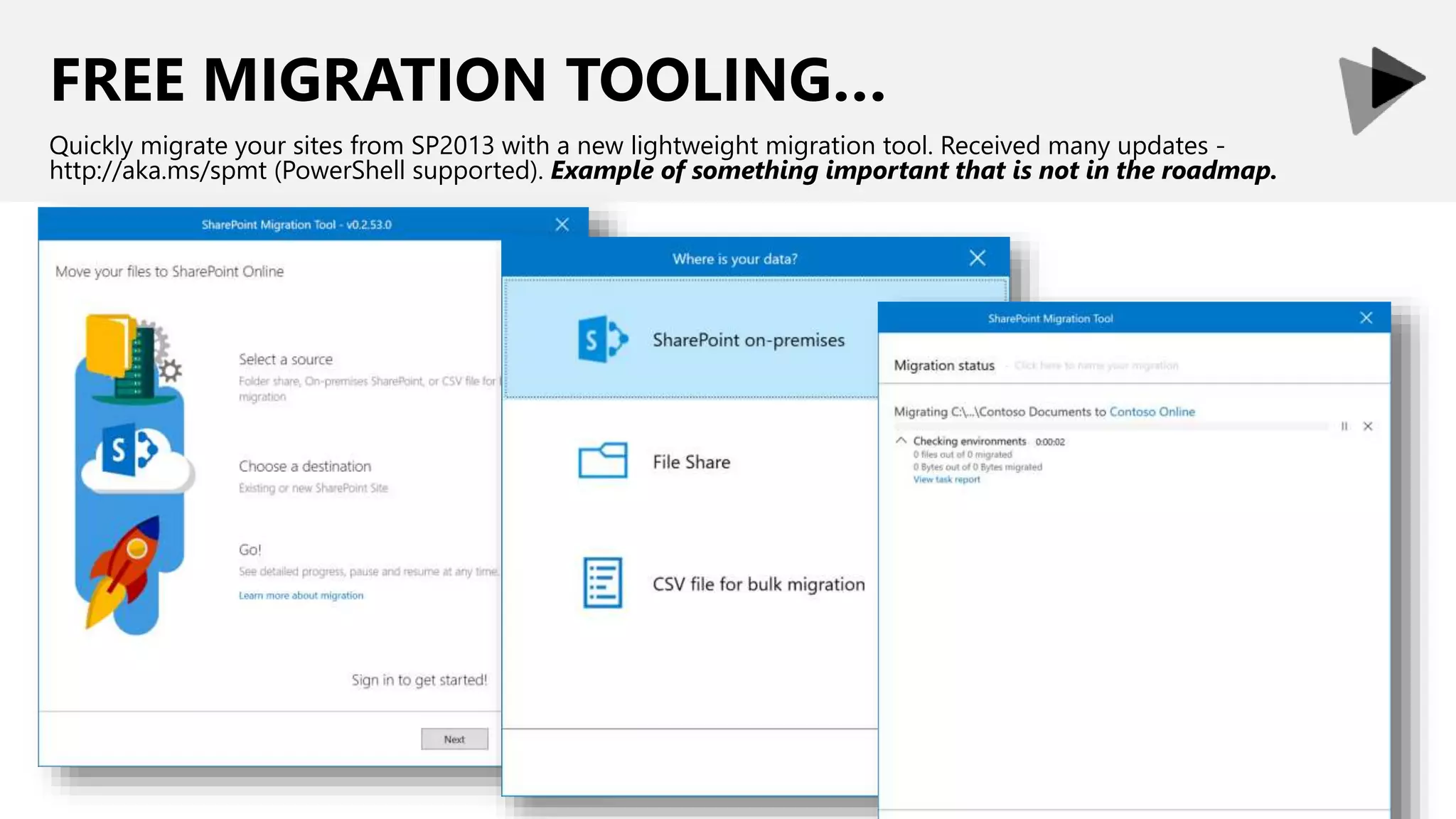
Task: Click the CSV document list icon
Action: 603,583
